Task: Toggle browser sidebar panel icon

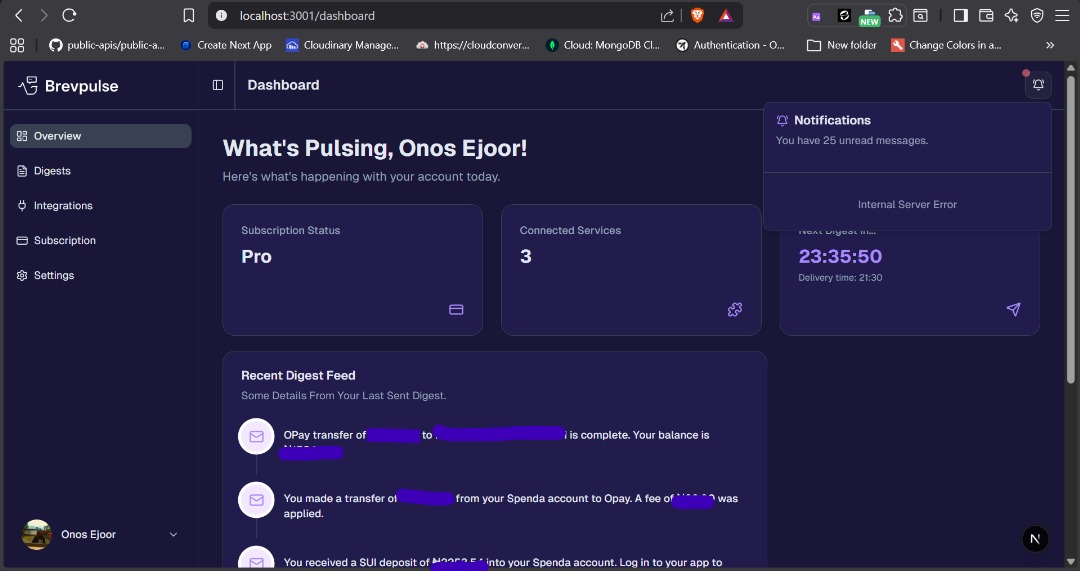Action: (x=960, y=15)
